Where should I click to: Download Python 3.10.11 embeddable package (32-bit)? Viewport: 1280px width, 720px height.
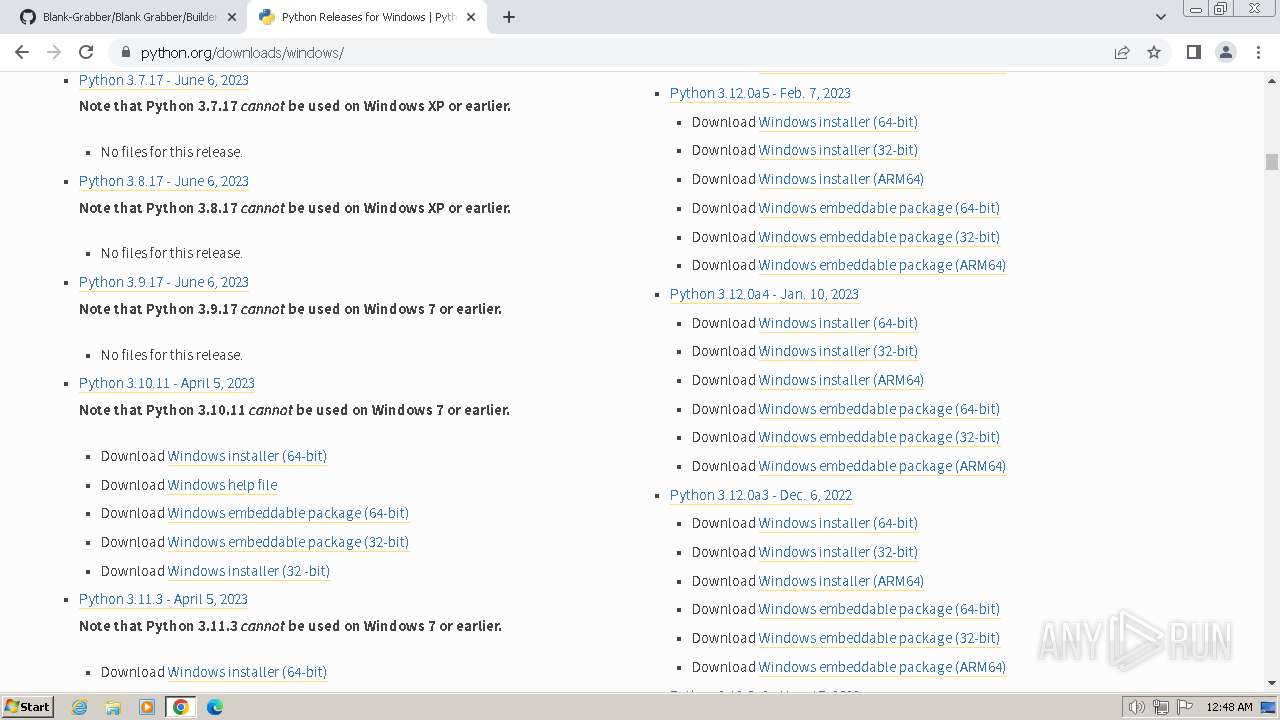coord(288,542)
